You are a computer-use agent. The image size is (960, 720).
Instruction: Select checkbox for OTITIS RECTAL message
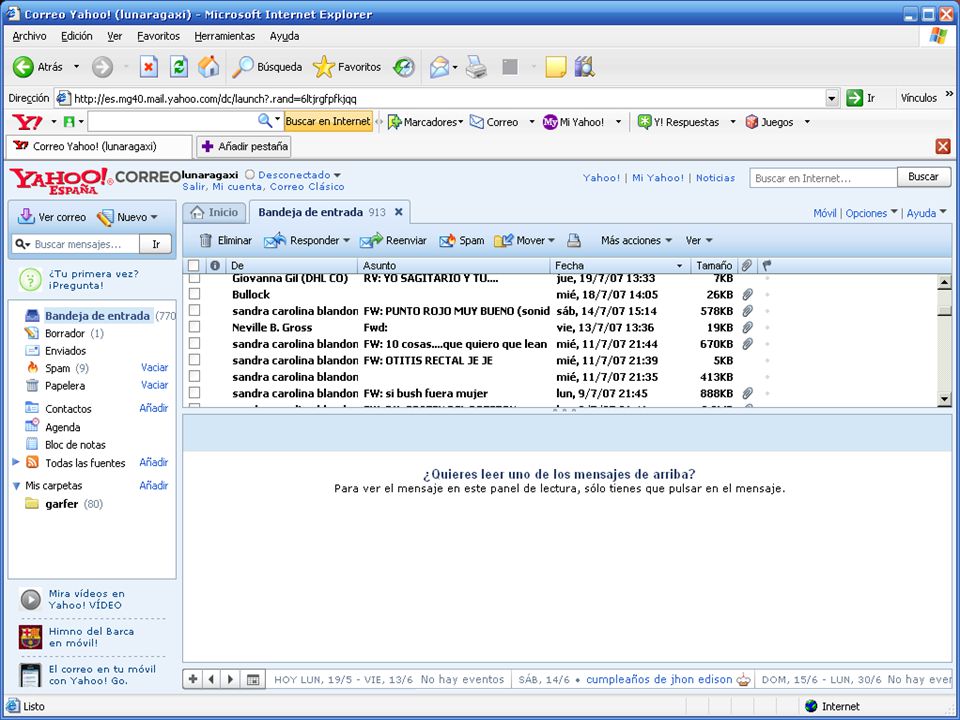[195, 360]
